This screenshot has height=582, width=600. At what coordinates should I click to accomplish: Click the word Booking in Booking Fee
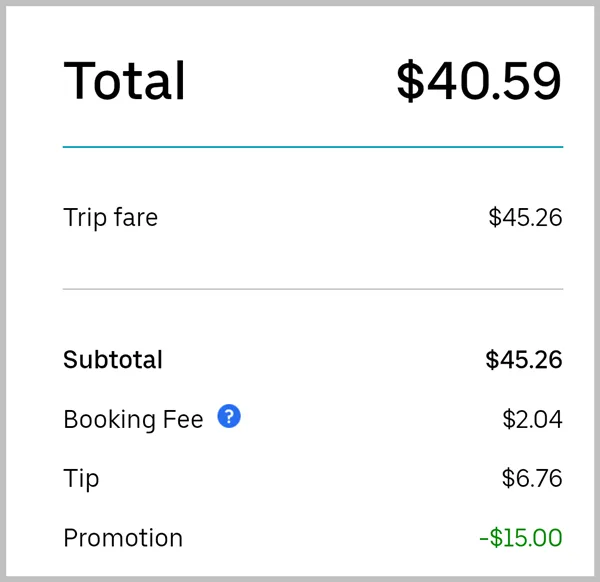109,420
